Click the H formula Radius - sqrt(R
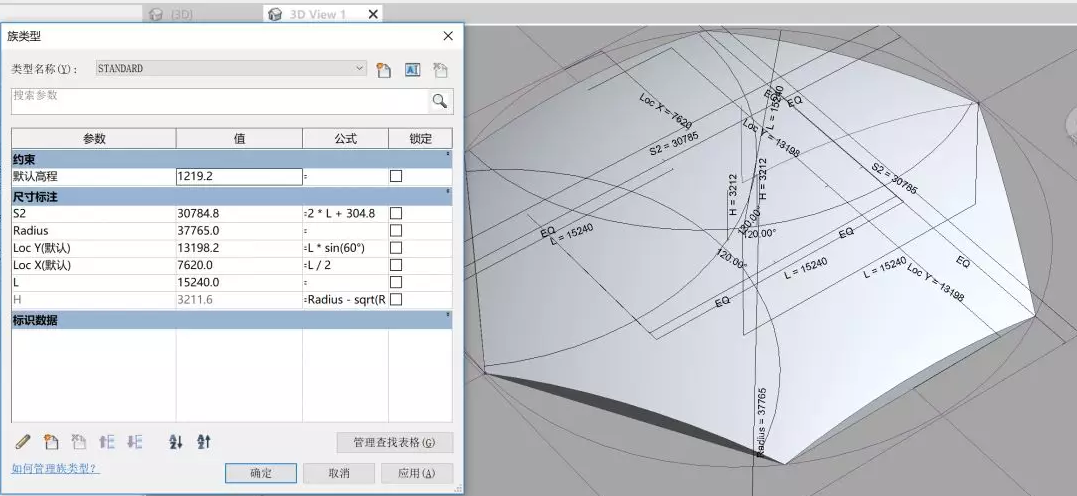Screen dimensions: 1077x496 (x=345, y=300)
